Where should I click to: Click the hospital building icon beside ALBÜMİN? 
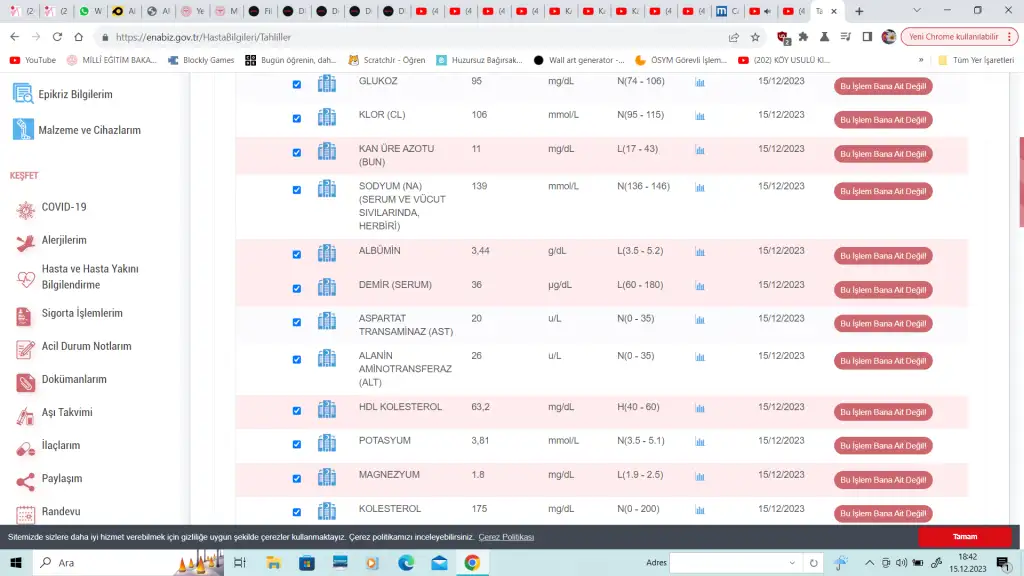[326, 253]
